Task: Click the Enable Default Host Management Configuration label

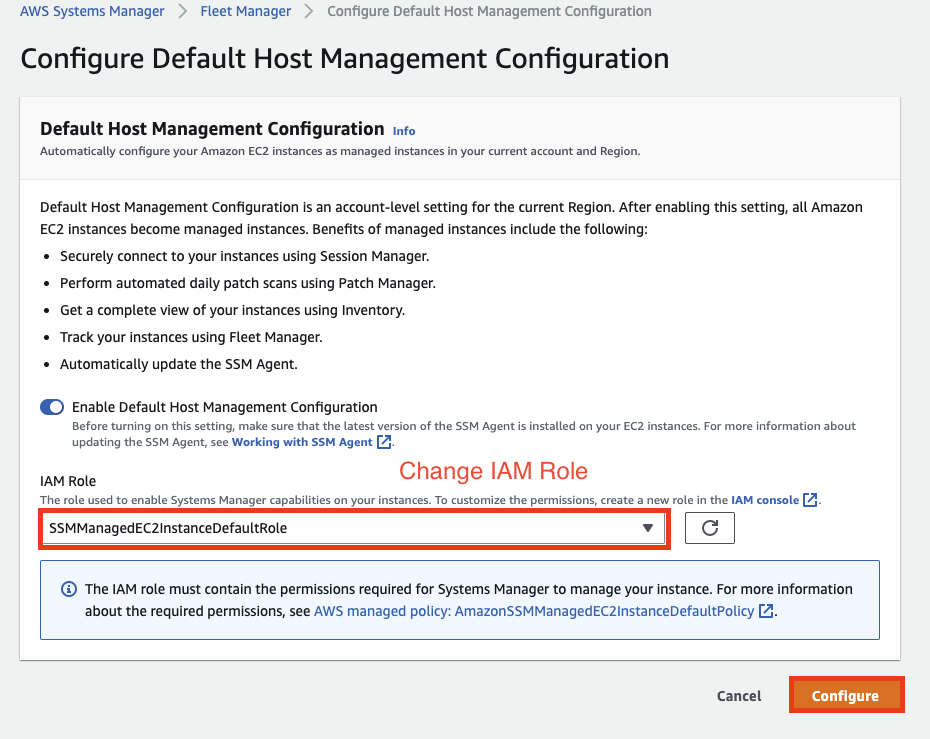Action: point(225,407)
